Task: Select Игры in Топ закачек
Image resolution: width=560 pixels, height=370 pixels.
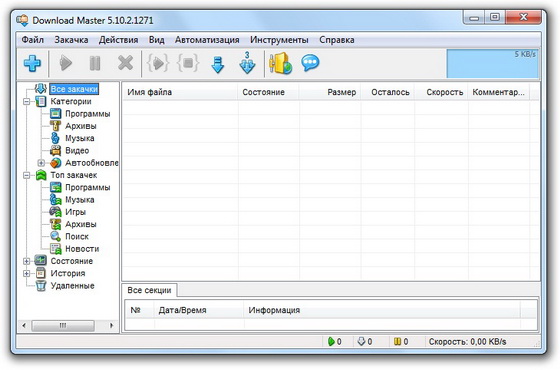Action: [75, 212]
